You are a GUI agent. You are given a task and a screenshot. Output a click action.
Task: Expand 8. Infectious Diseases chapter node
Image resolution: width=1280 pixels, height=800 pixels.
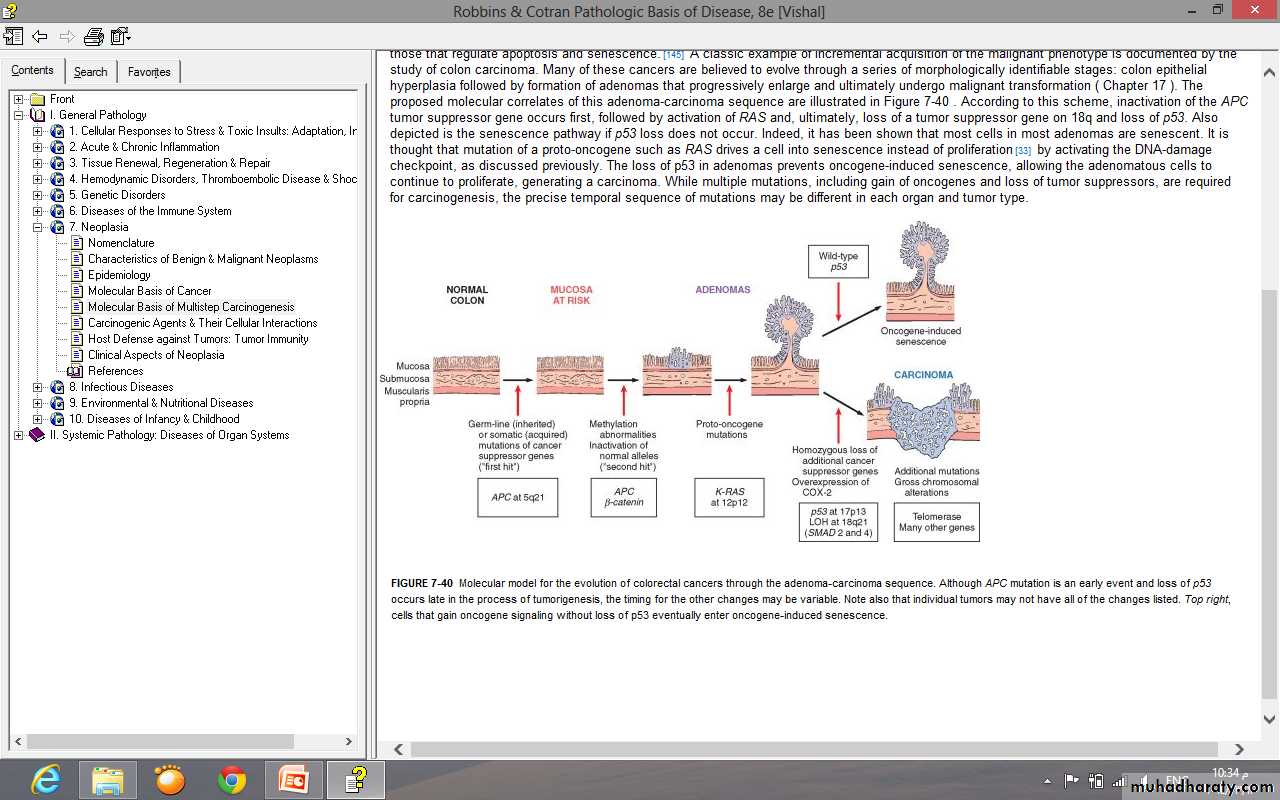38,387
